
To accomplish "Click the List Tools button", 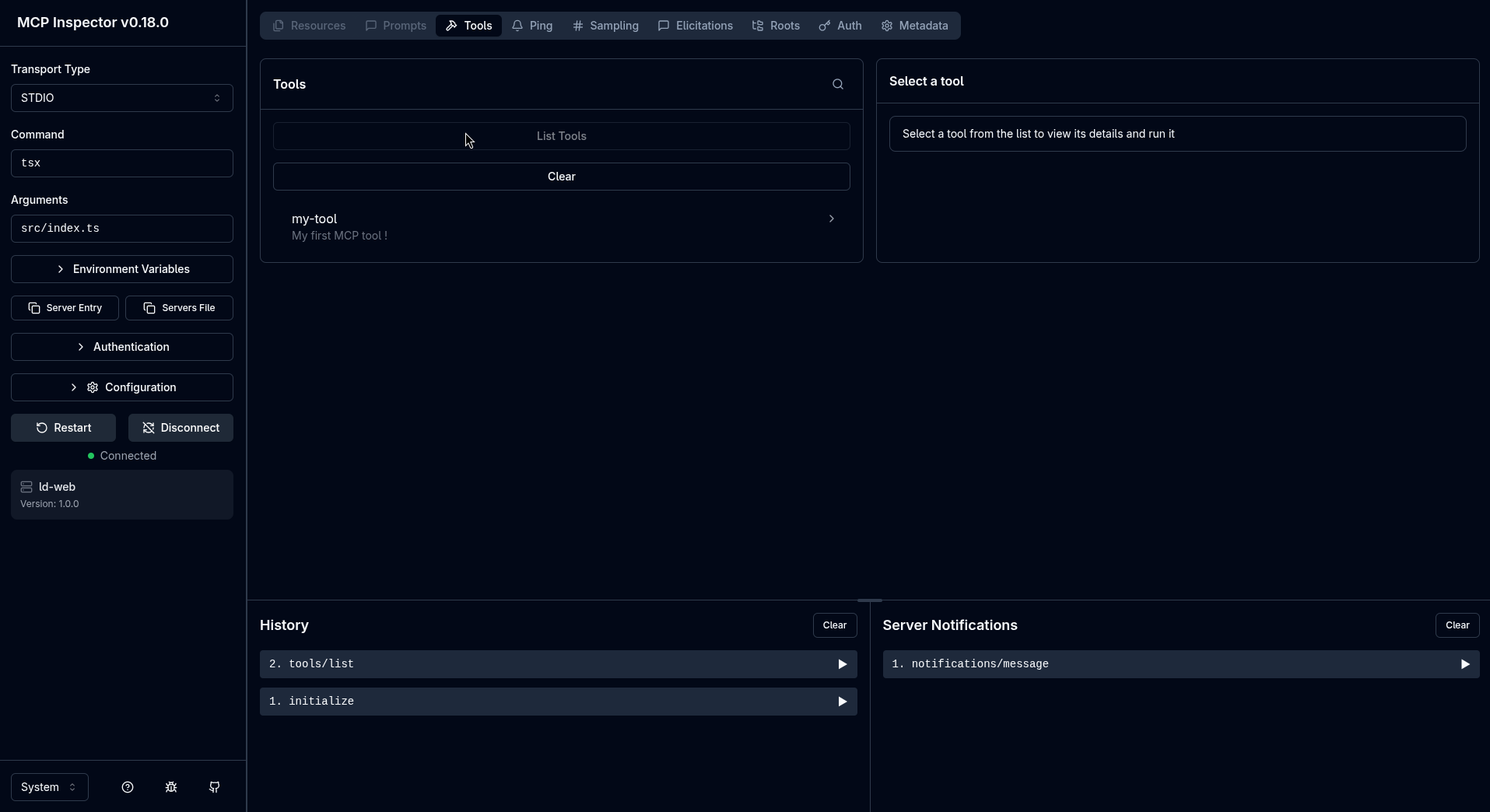I will (561, 136).
